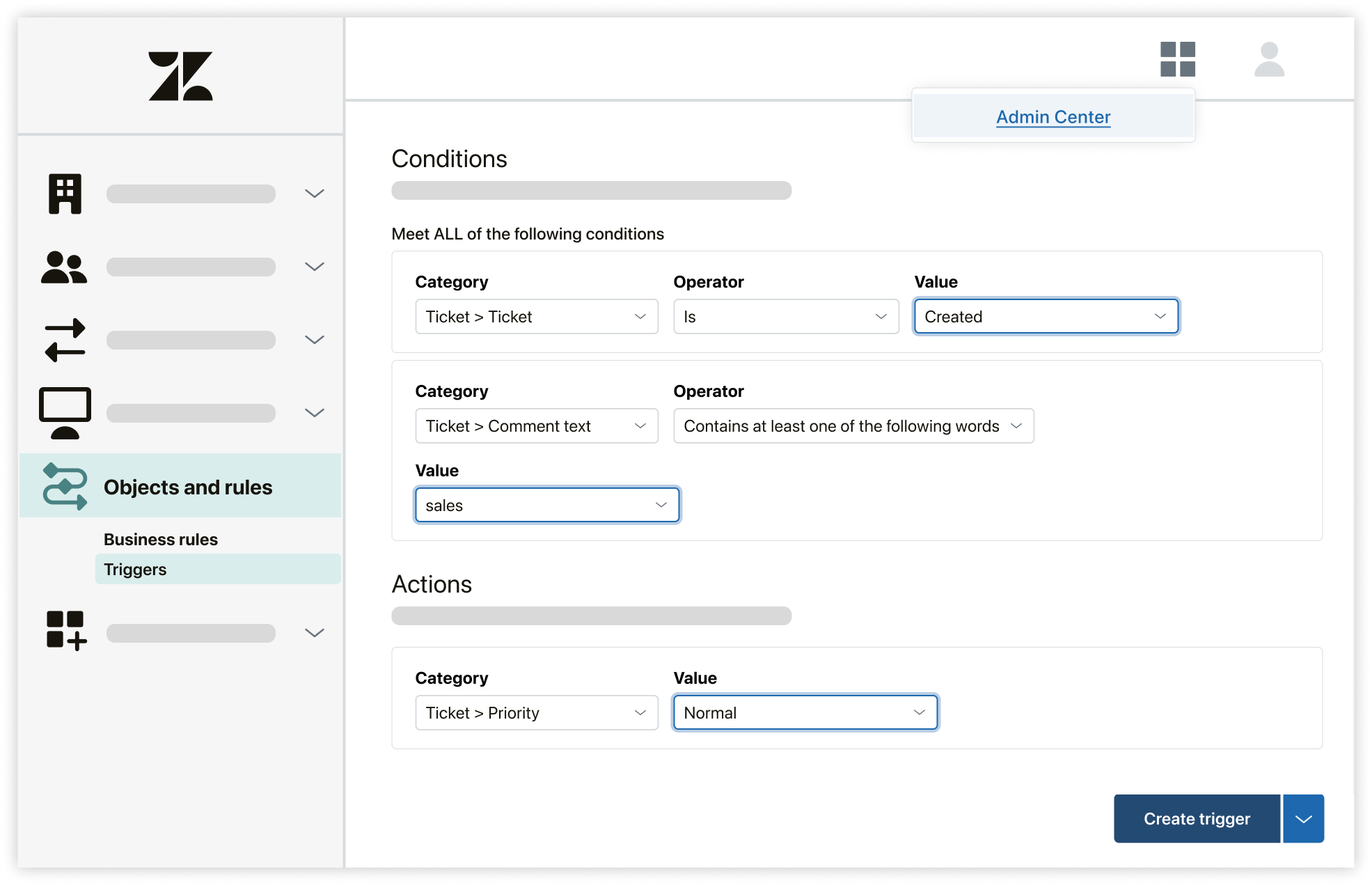The image size is (1372, 885).
Task: Open the Operator 'Is' dropdown
Action: click(786, 316)
